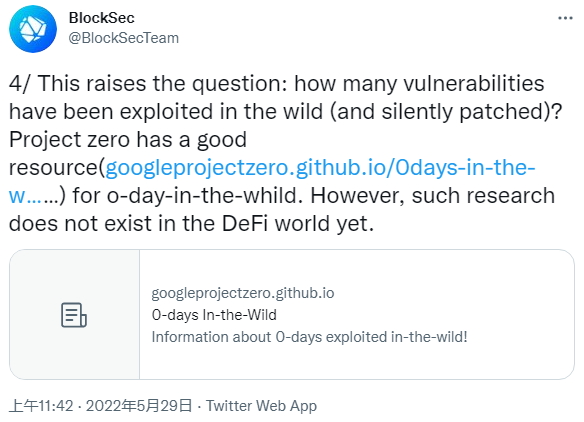Click the grey thumbnail area of the link card

point(74,315)
